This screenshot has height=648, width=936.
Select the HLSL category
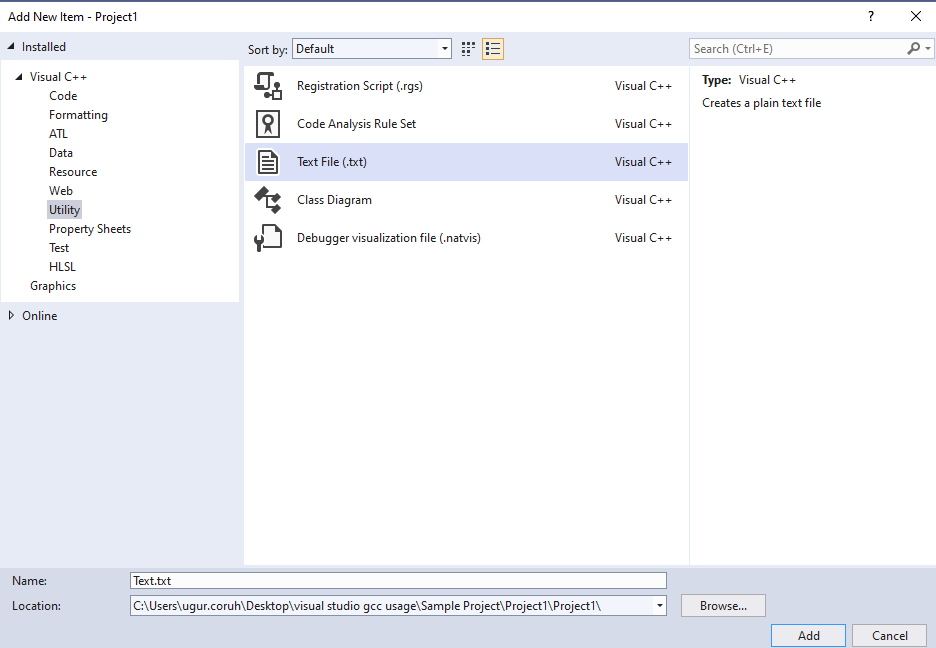(62, 267)
